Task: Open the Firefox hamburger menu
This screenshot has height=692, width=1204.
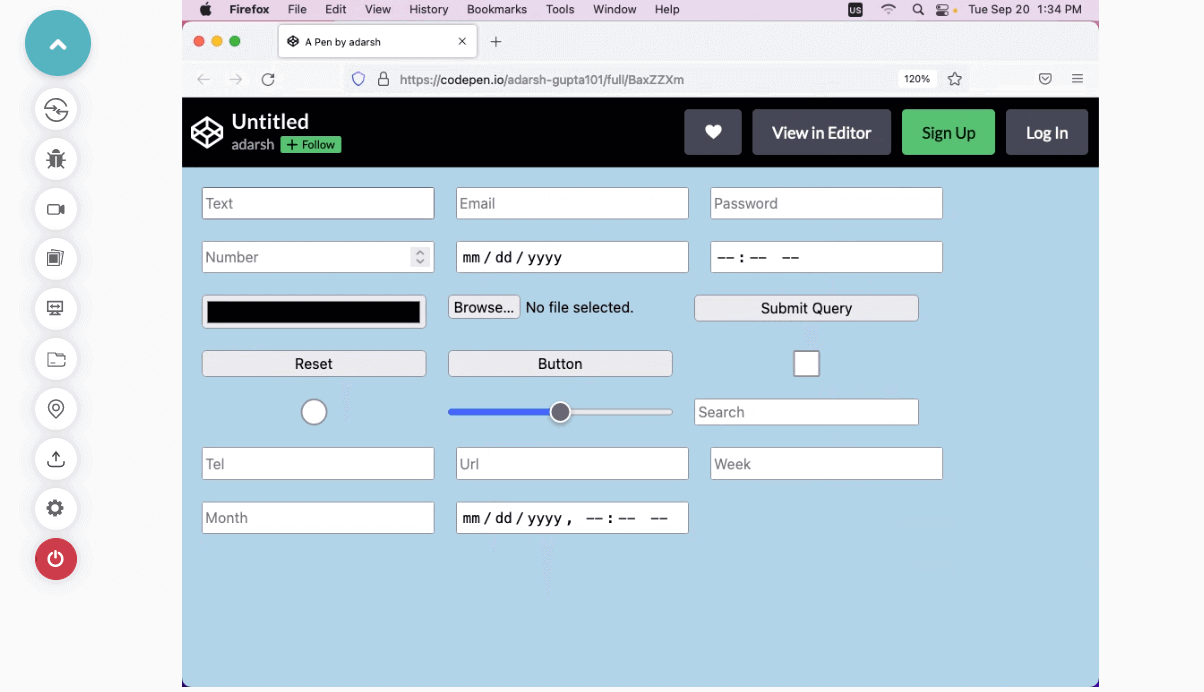Action: click(1077, 78)
